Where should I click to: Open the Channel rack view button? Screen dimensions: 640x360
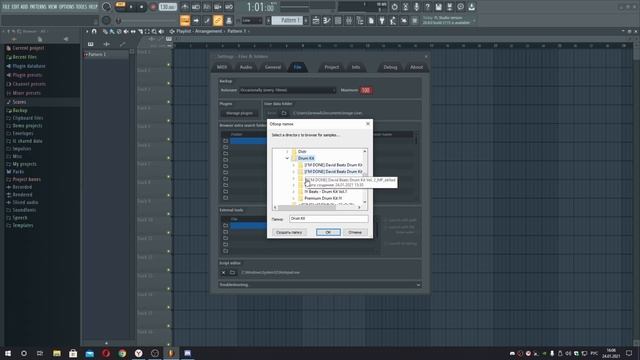338,20
